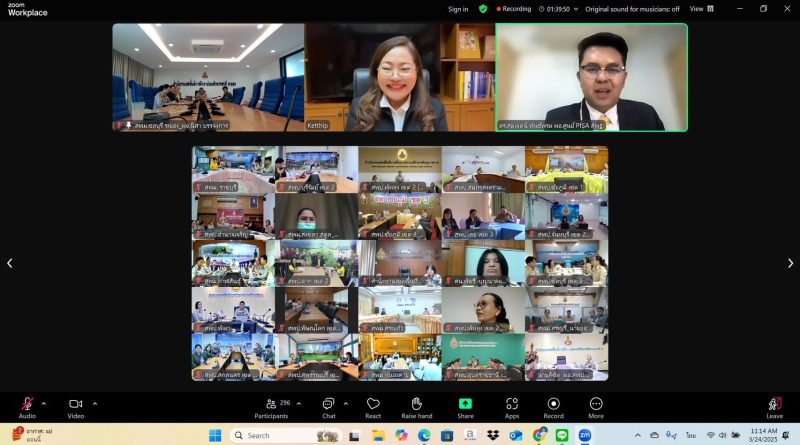Screen dimensions: 800x445
Task: Expand the meeting timer dropdown arrow
Action: pos(575,9)
